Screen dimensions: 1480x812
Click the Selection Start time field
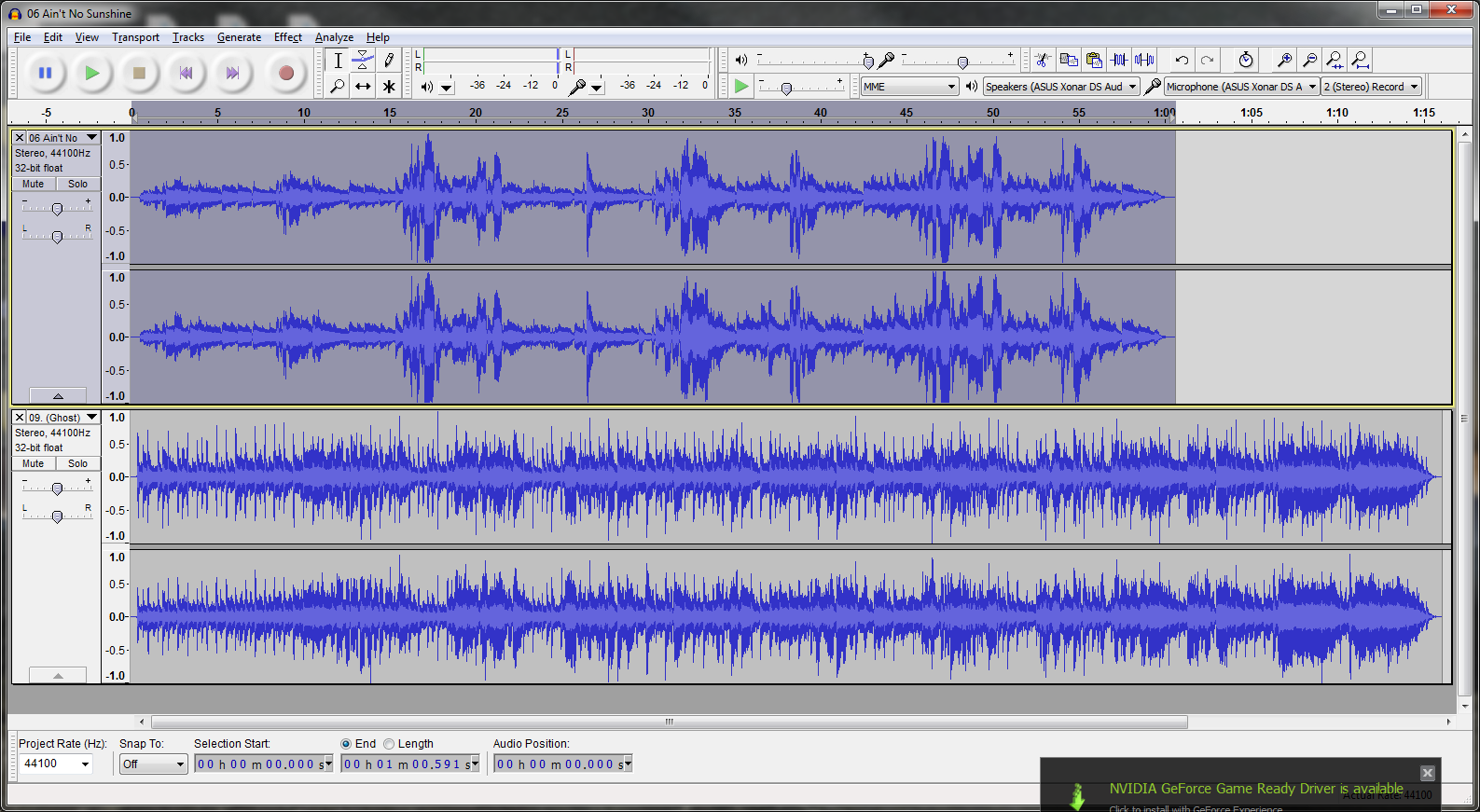263,764
